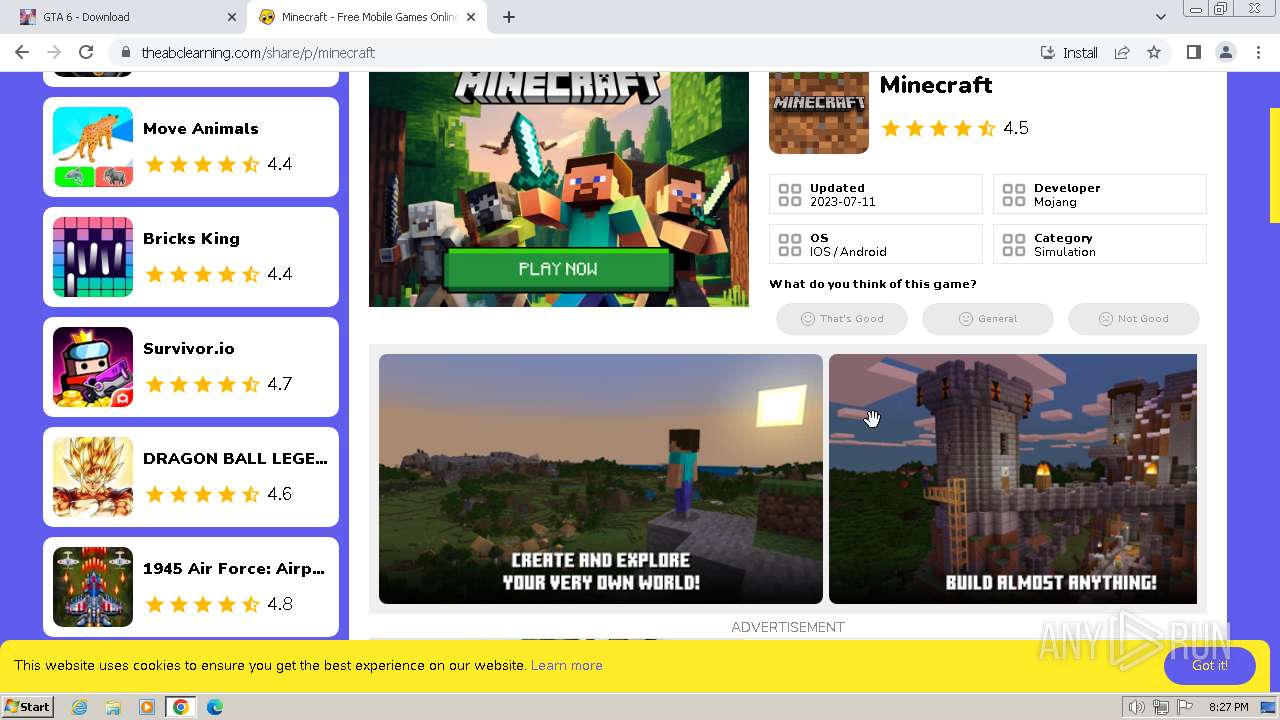
Task: Open the Windows Start menu
Action: tap(28, 707)
